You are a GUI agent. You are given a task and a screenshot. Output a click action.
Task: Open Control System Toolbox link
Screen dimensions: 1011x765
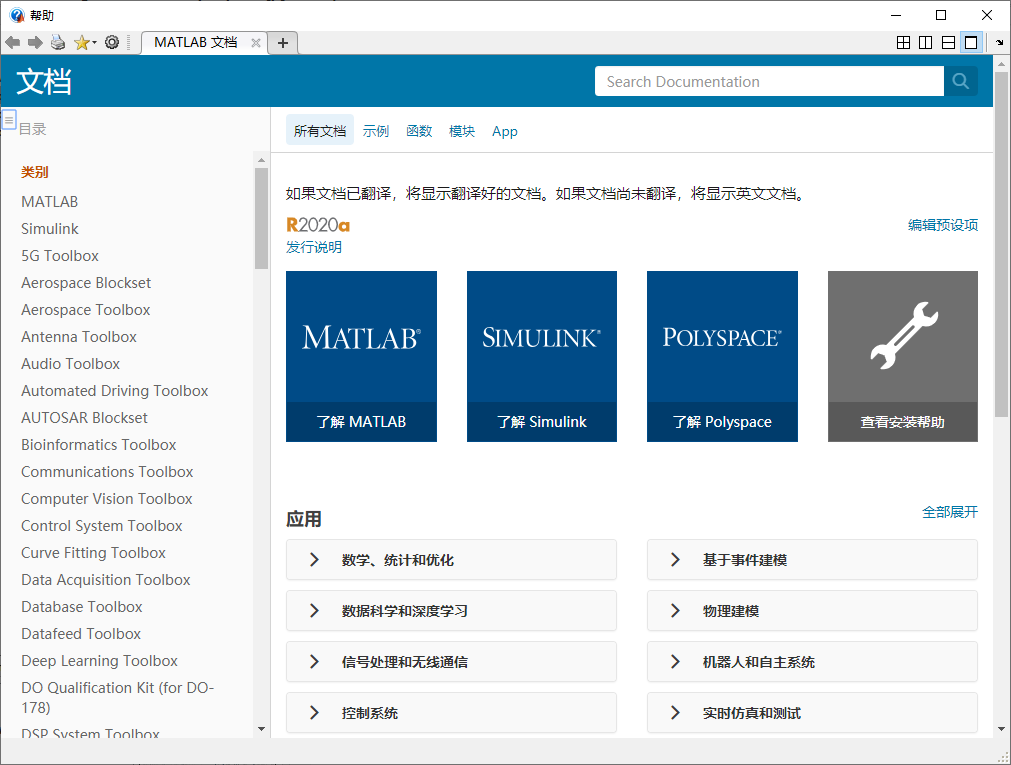(x=102, y=526)
